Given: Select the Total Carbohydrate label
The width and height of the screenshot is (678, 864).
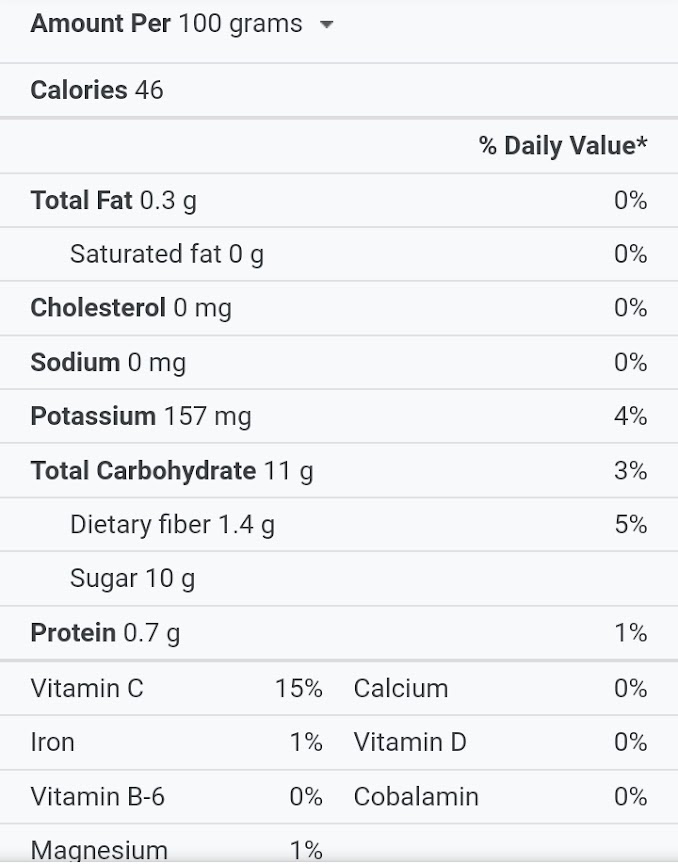Looking at the screenshot, I should click(141, 470).
